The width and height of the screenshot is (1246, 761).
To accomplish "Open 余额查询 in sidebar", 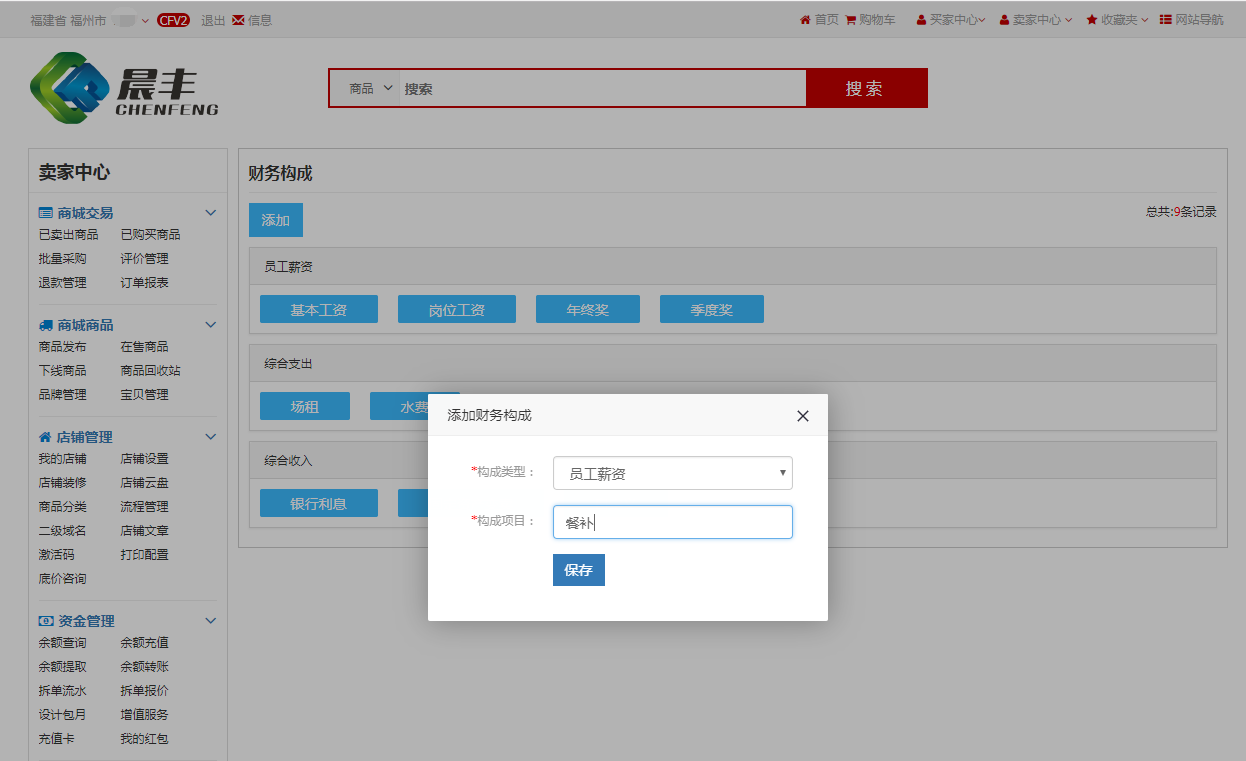I will point(62,643).
